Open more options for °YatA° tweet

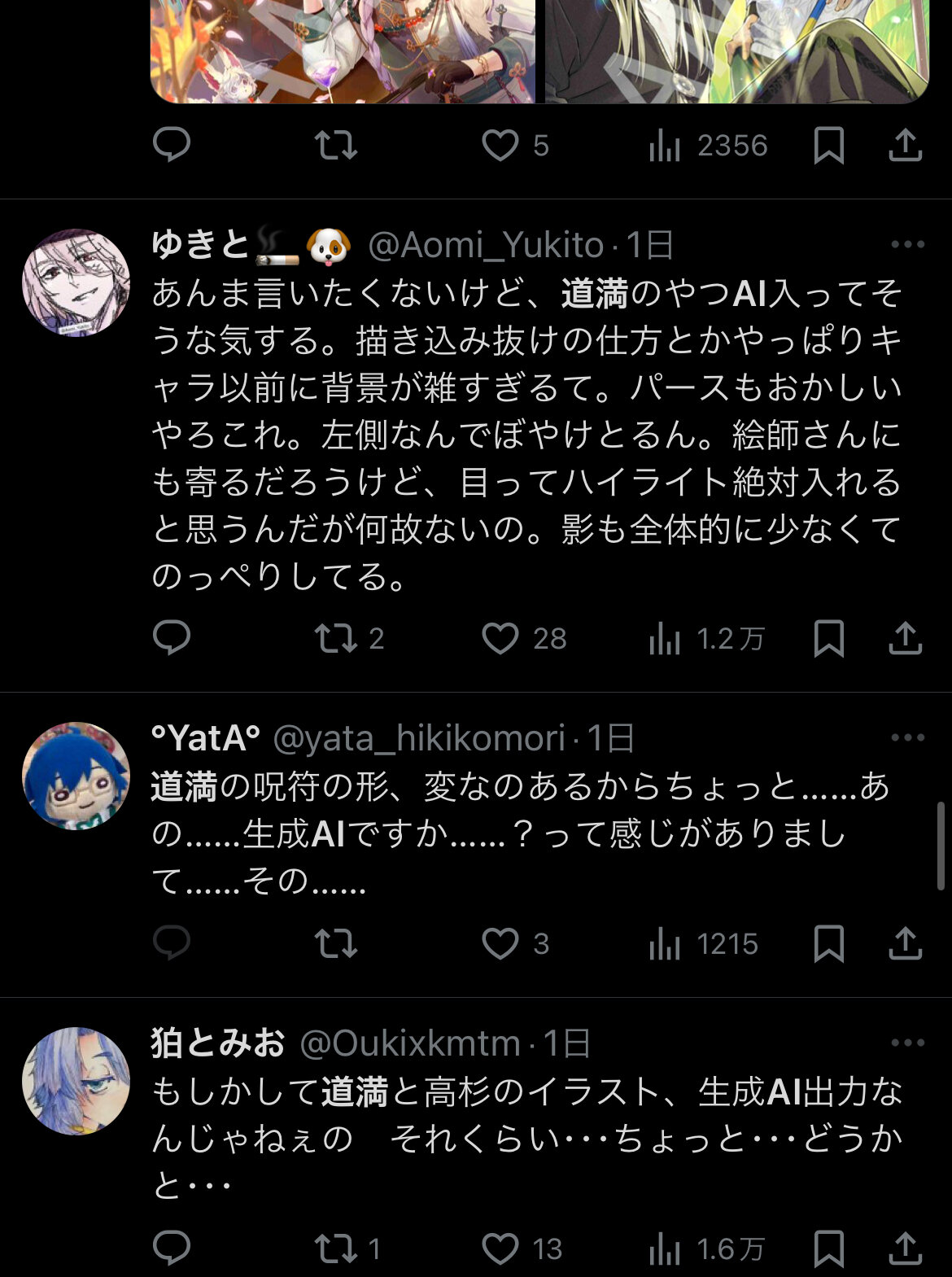(907, 737)
